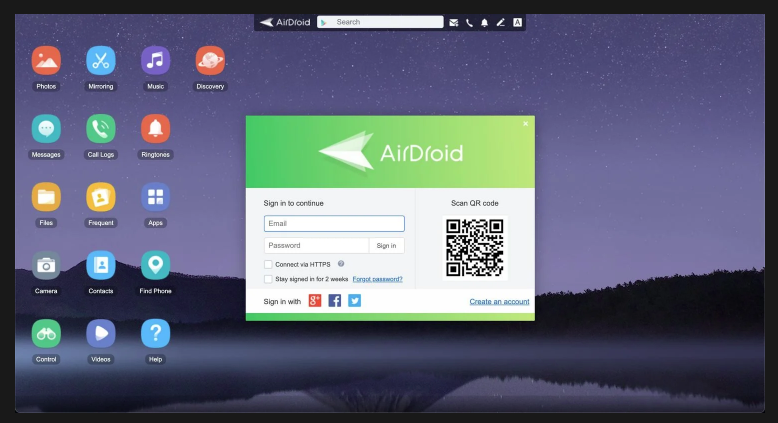Open the Call Logs icon
The image size is (778, 423).
click(101, 129)
